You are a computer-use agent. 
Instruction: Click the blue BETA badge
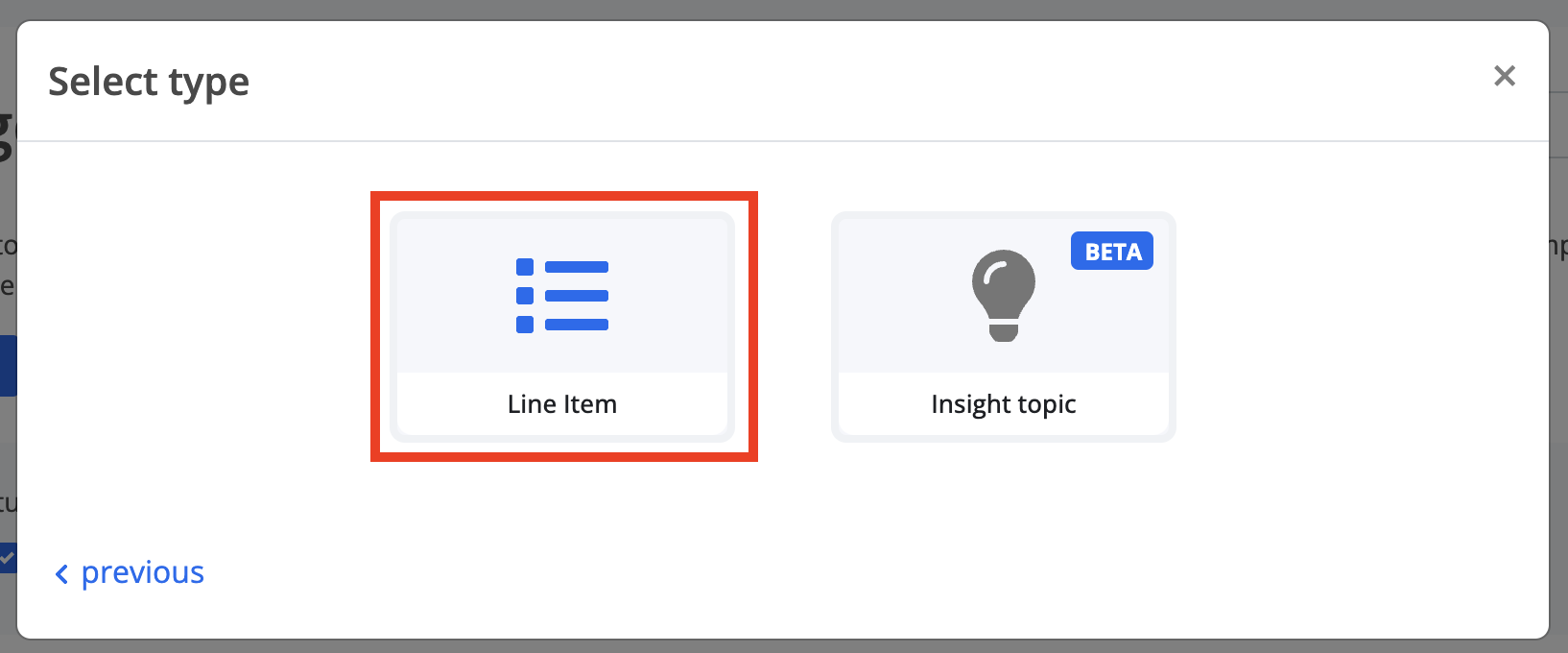coord(1112,252)
